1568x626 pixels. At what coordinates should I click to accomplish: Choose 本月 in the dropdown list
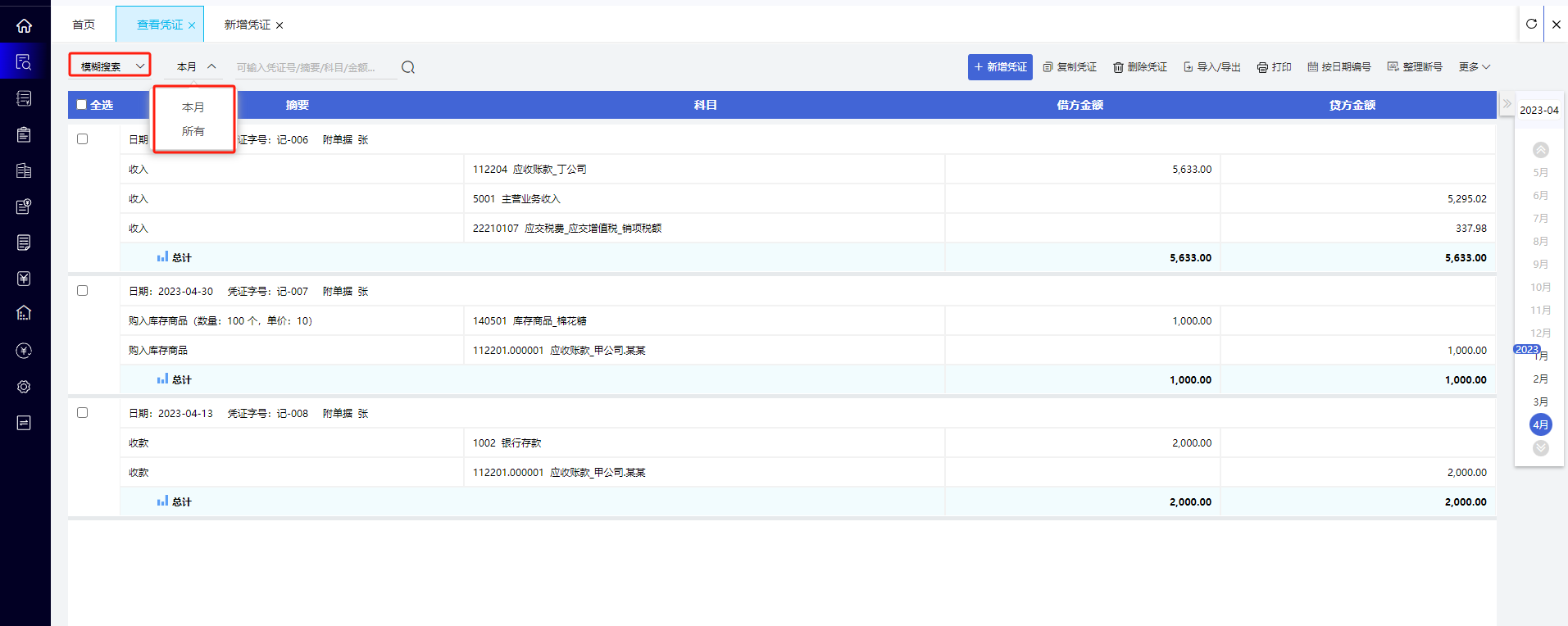(x=193, y=107)
